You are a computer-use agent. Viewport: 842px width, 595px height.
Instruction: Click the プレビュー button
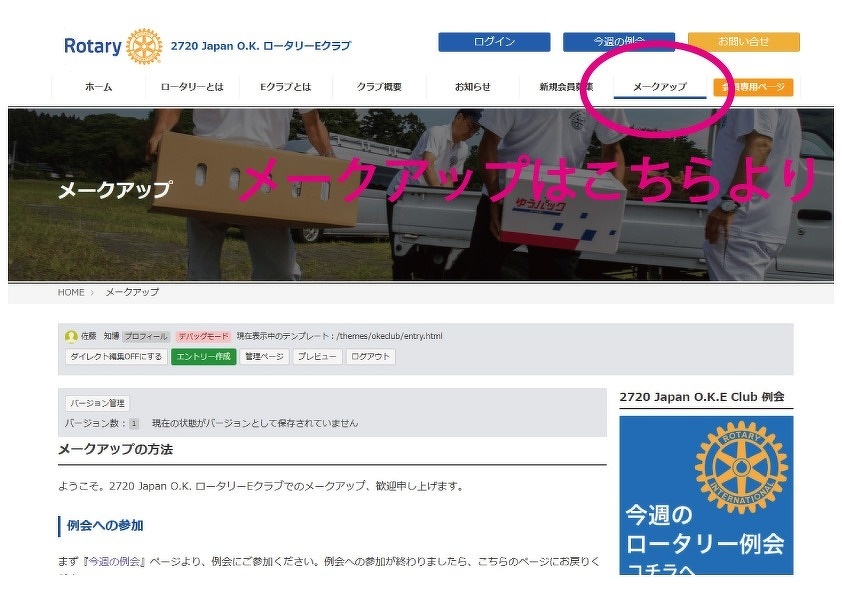[x=318, y=357]
